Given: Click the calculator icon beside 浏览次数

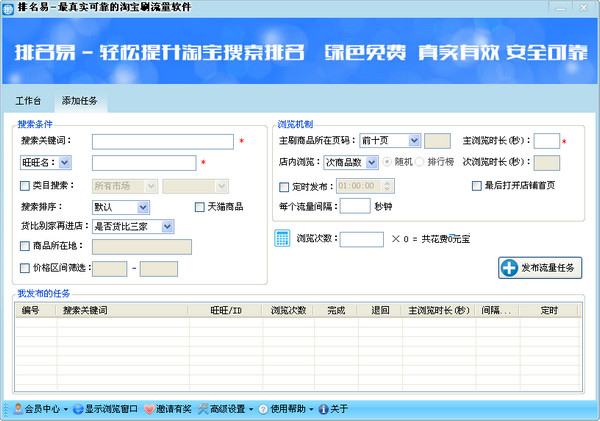Looking at the screenshot, I should click(x=283, y=239).
